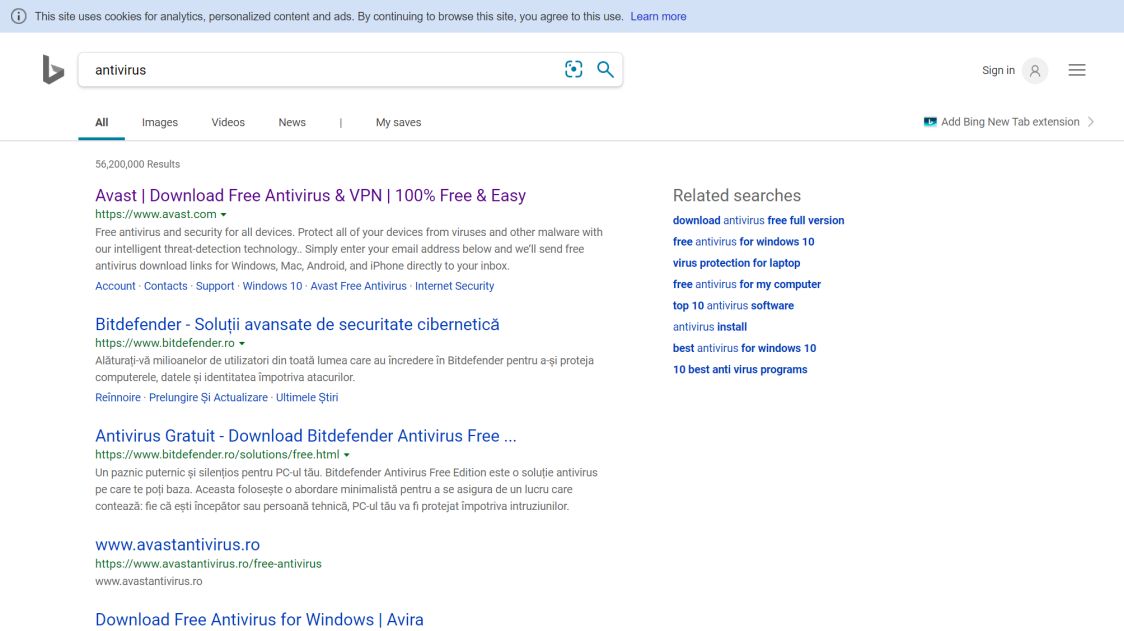The image size is (1124, 631).
Task: Click the Contacts sublink under Avast
Action: 166,286
